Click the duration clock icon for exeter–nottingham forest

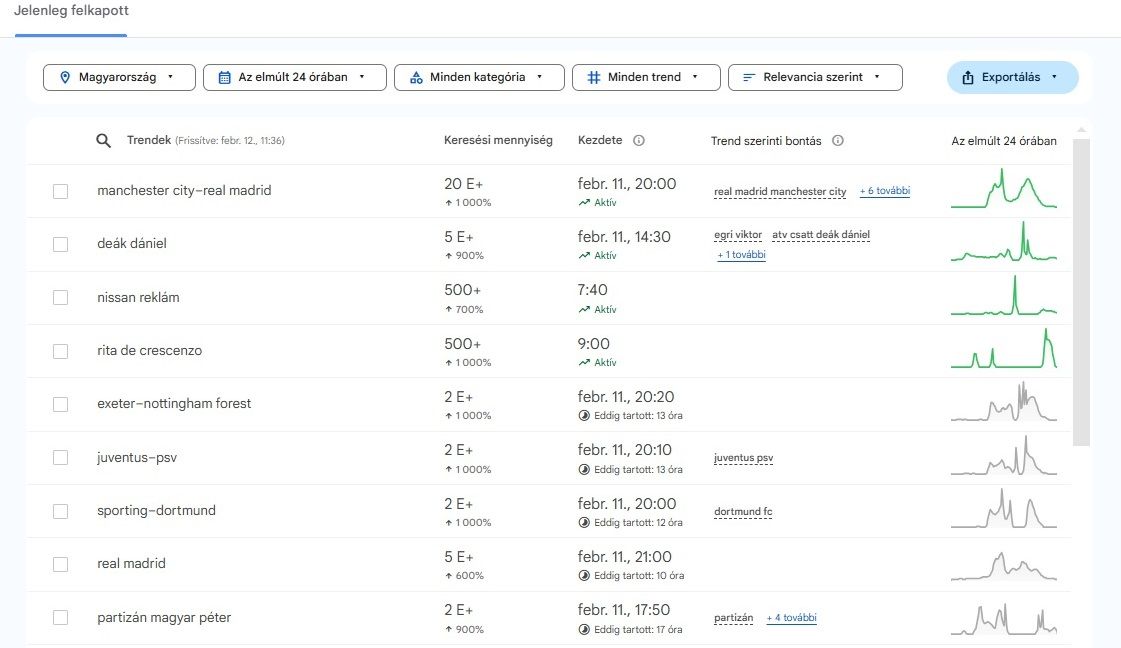(584, 416)
